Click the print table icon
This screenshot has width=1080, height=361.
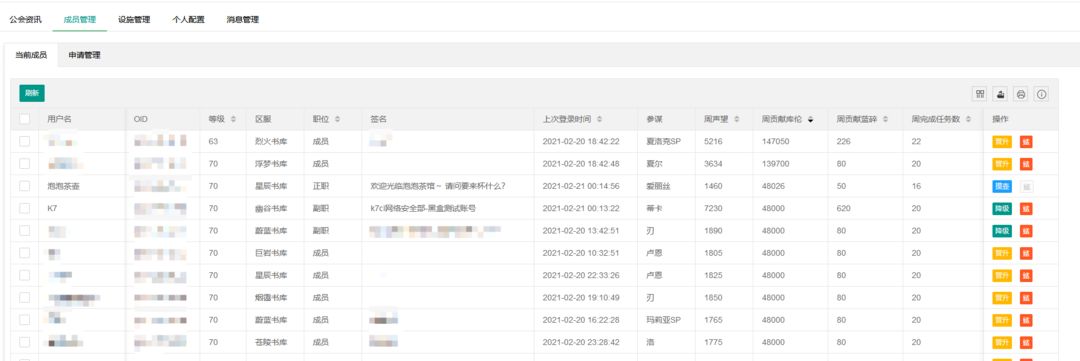click(1021, 94)
